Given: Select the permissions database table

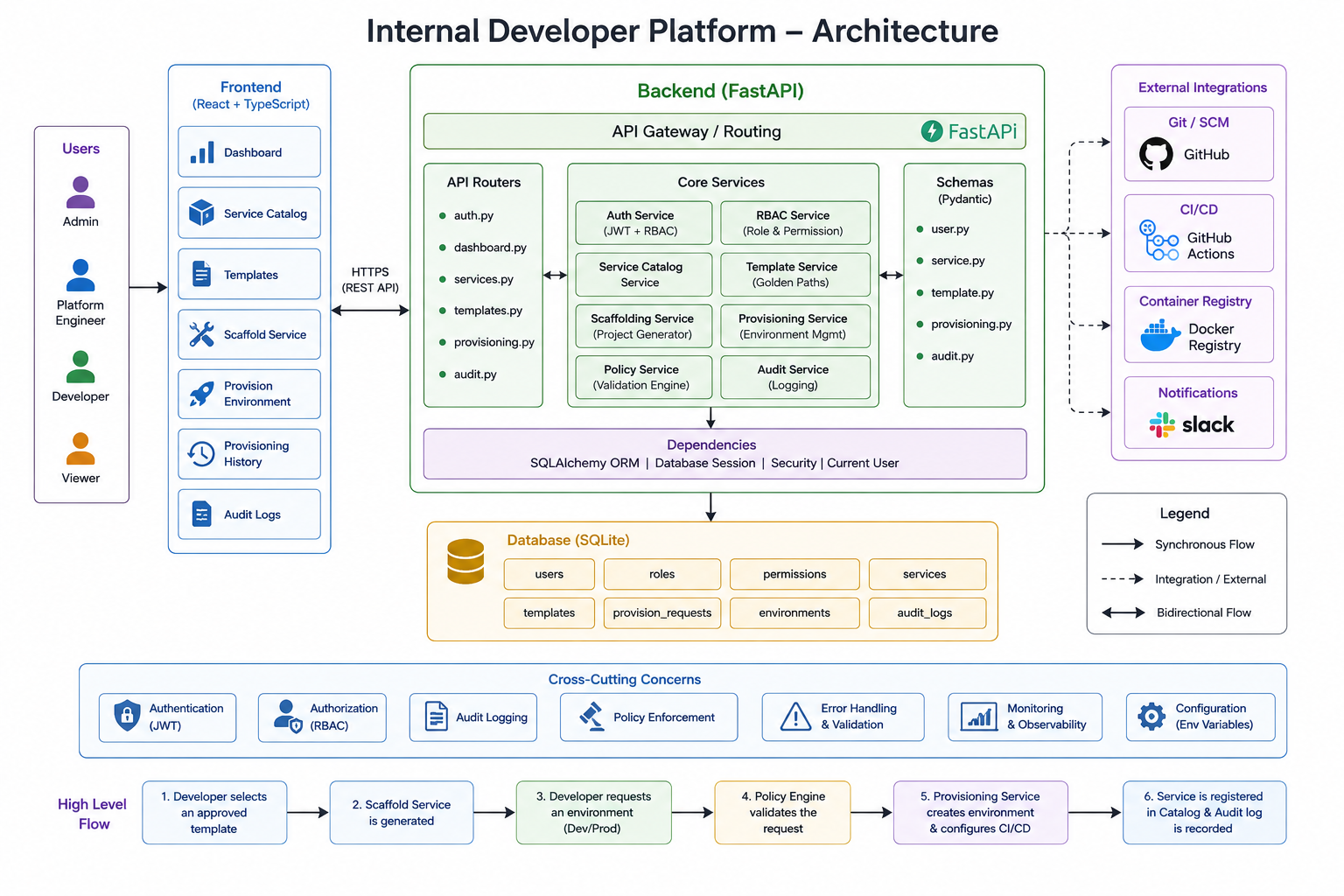Looking at the screenshot, I should (794, 574).
